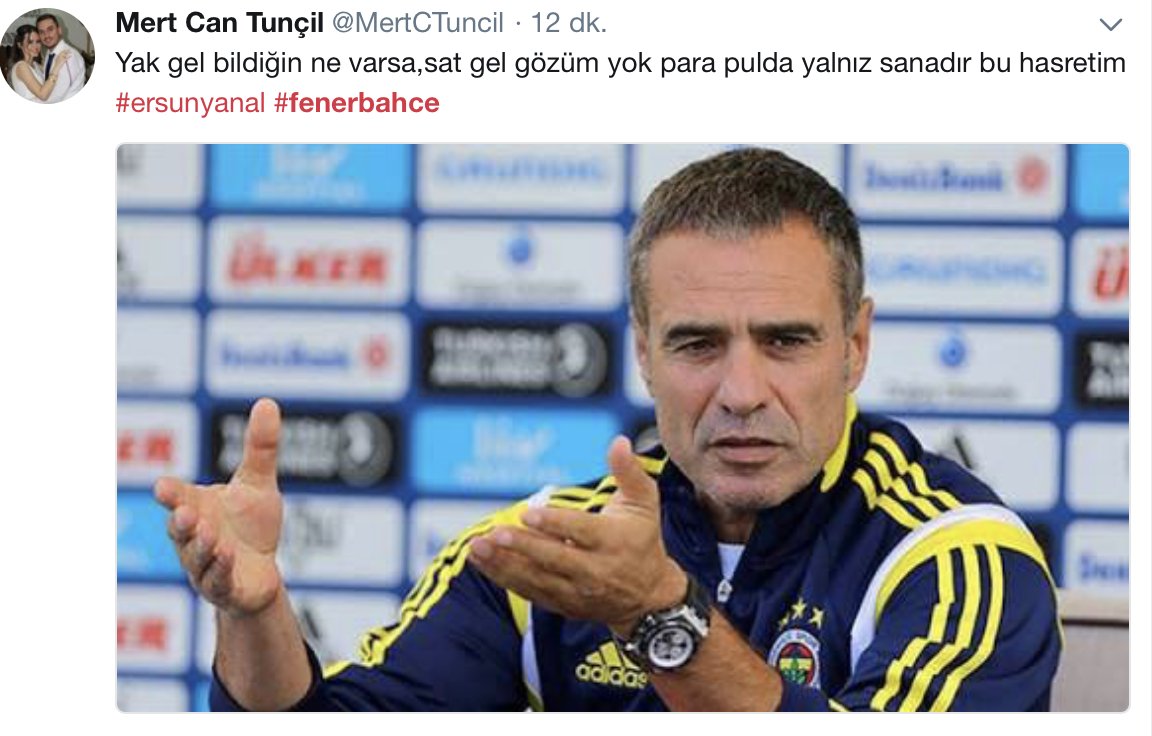The height and width of the screenshot is (736, 1152).
Task: Open the tweet via 12 dk. timestamp
Action: (x=569, y=23)
